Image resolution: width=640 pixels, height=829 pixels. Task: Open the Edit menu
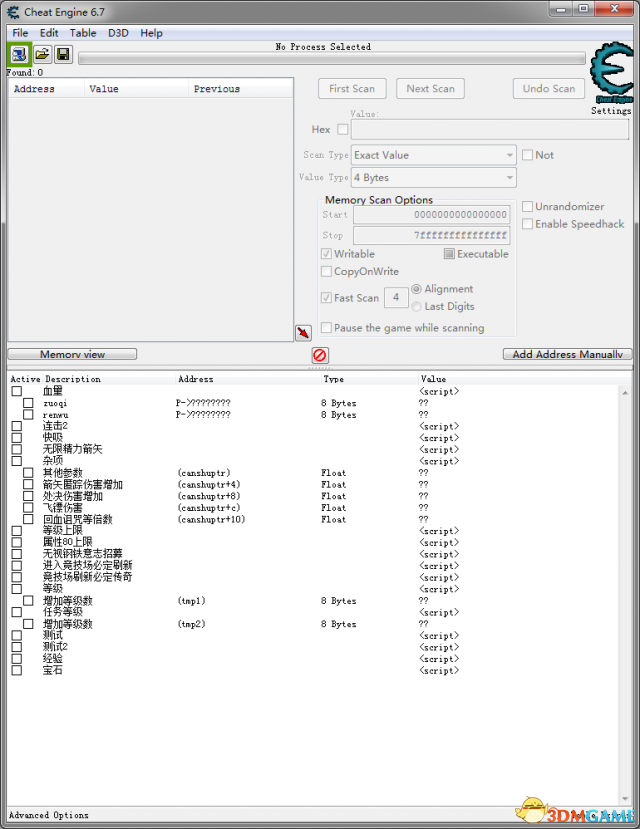pyautogui.click(x=49, y=33)
